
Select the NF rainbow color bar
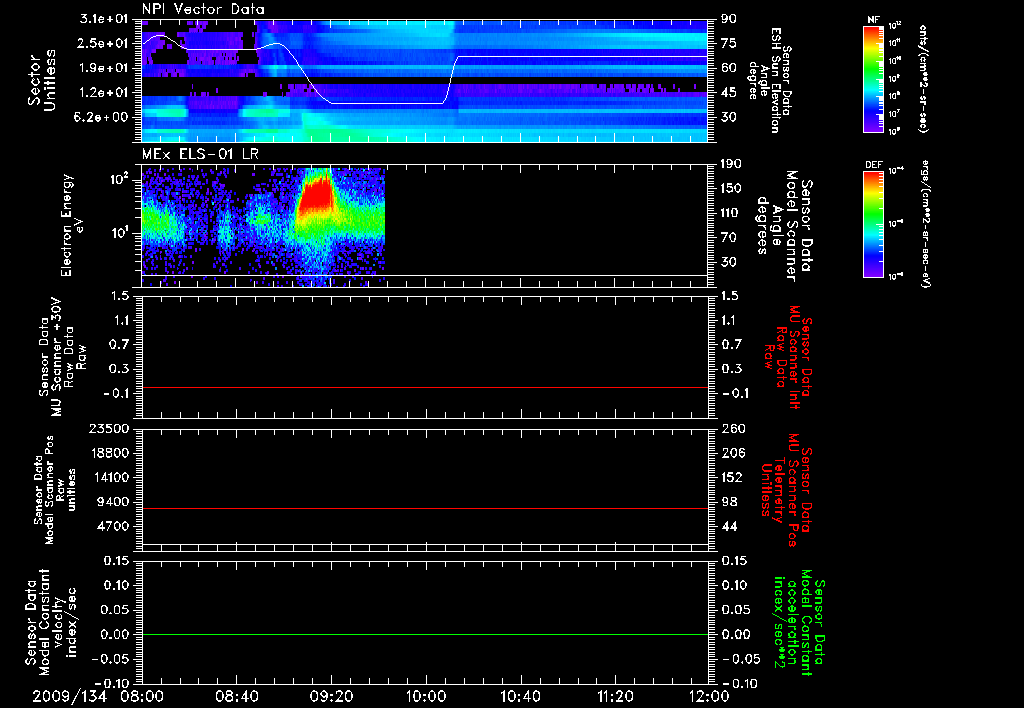point(874,79)
